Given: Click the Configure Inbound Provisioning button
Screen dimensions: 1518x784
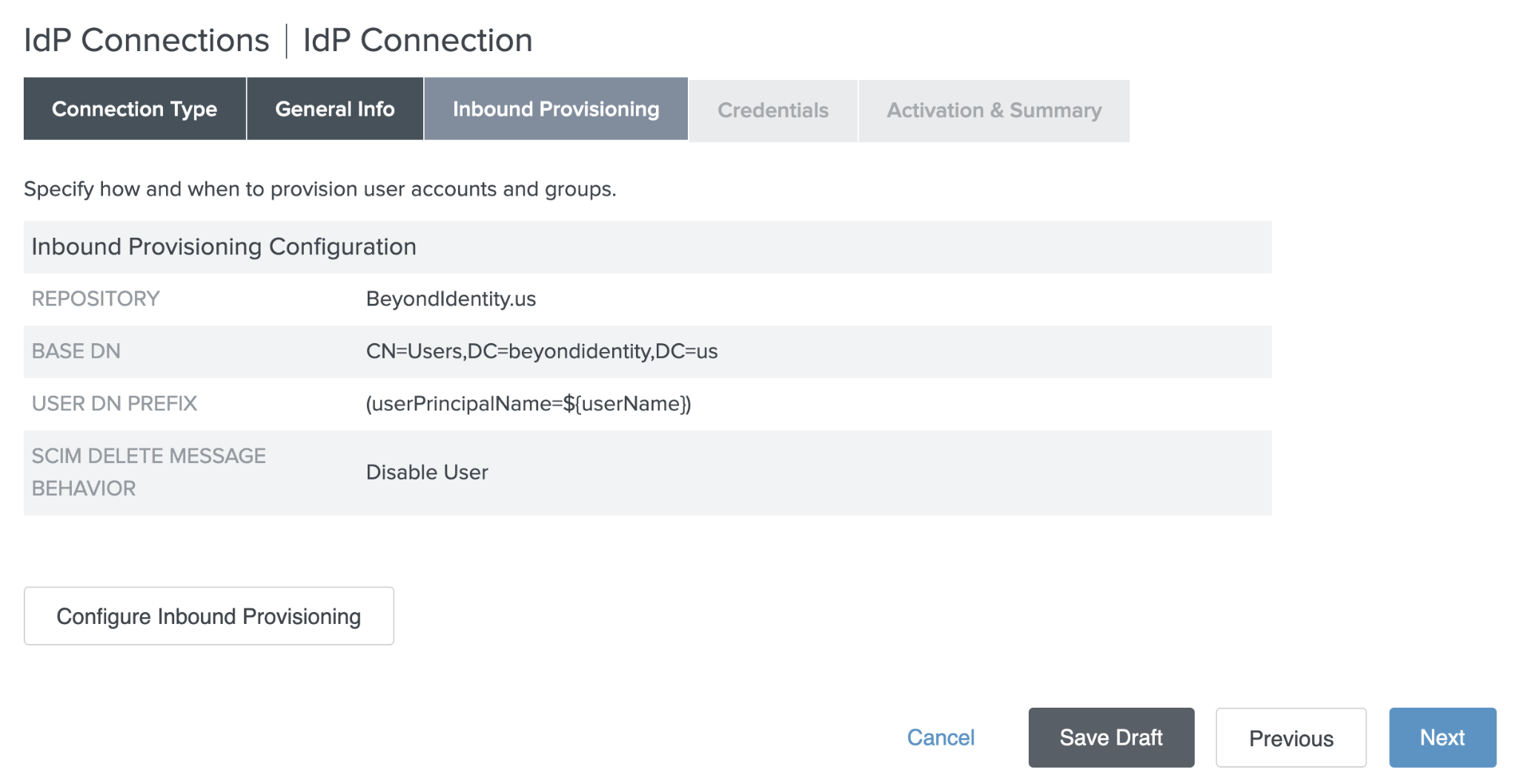Looking at the screenshot, I should point(208,616).
